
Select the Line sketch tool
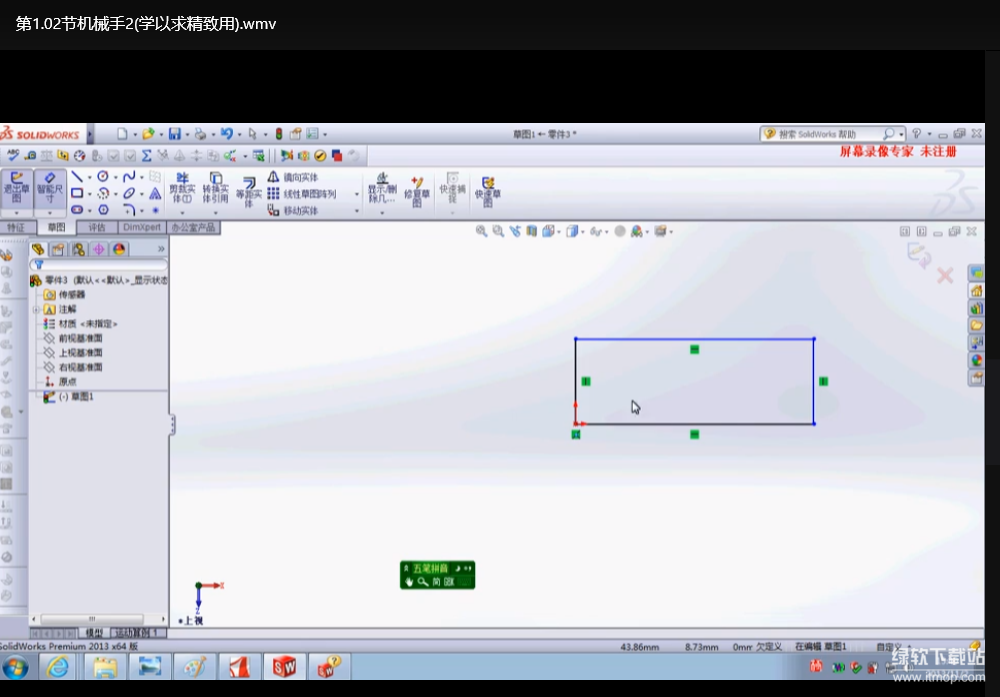tap(77, 177)
